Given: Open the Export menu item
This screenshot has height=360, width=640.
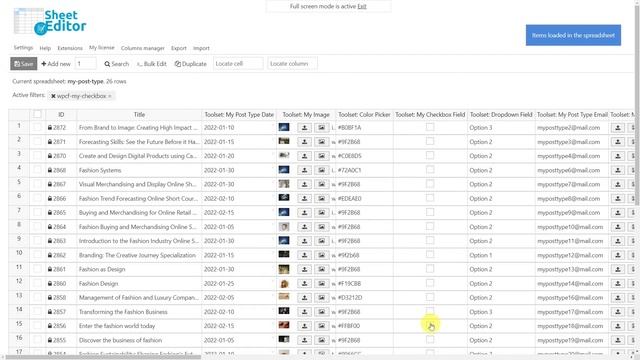Looking at the screenshot, I should coord(178,48).
